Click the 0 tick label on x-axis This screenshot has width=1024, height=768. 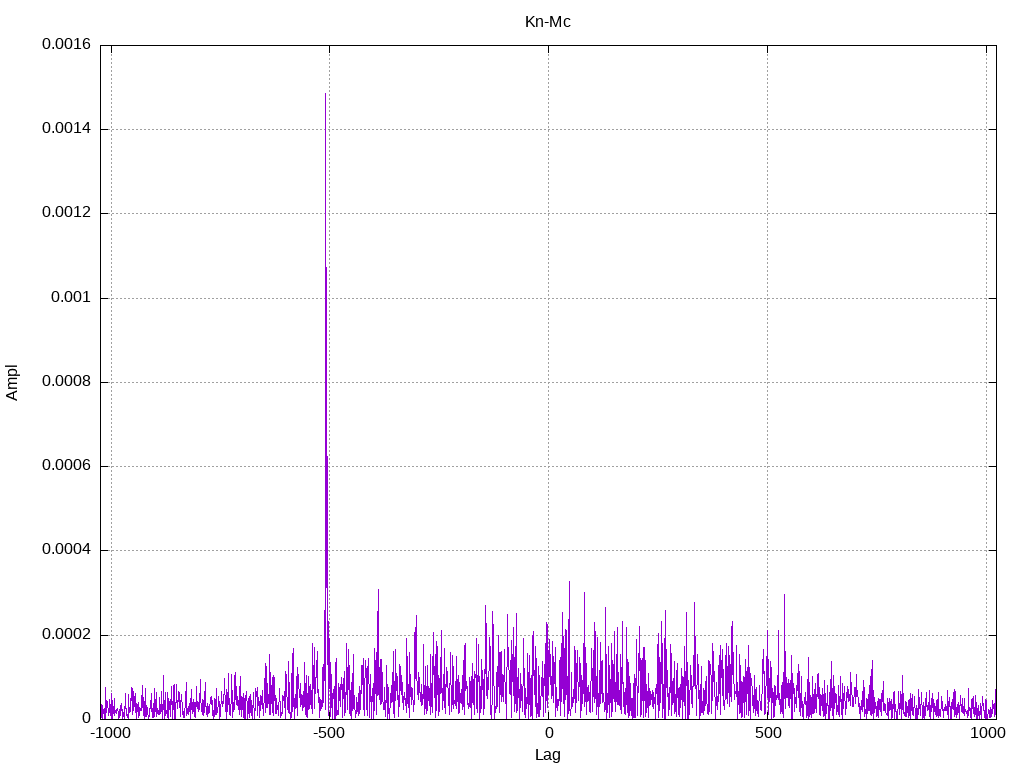[x=548, y=733]
